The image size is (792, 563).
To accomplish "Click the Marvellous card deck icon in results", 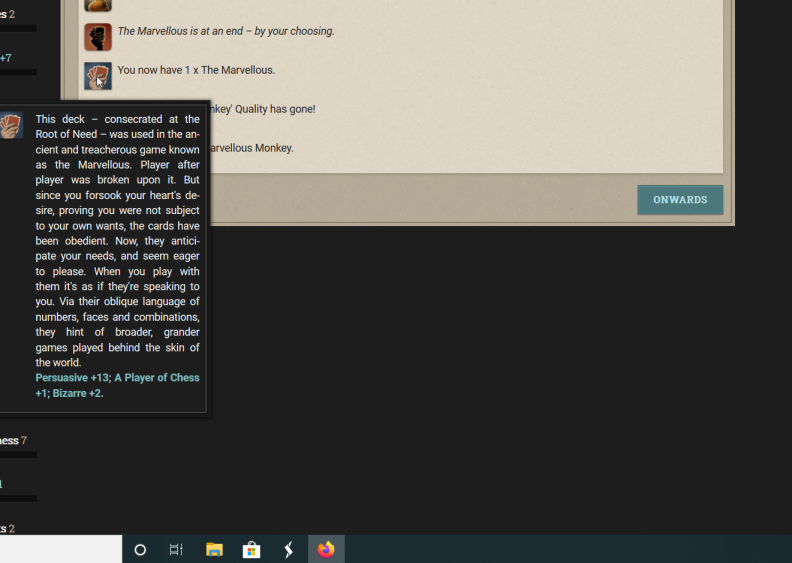I will pyautogui.click(x=97, y=75).
